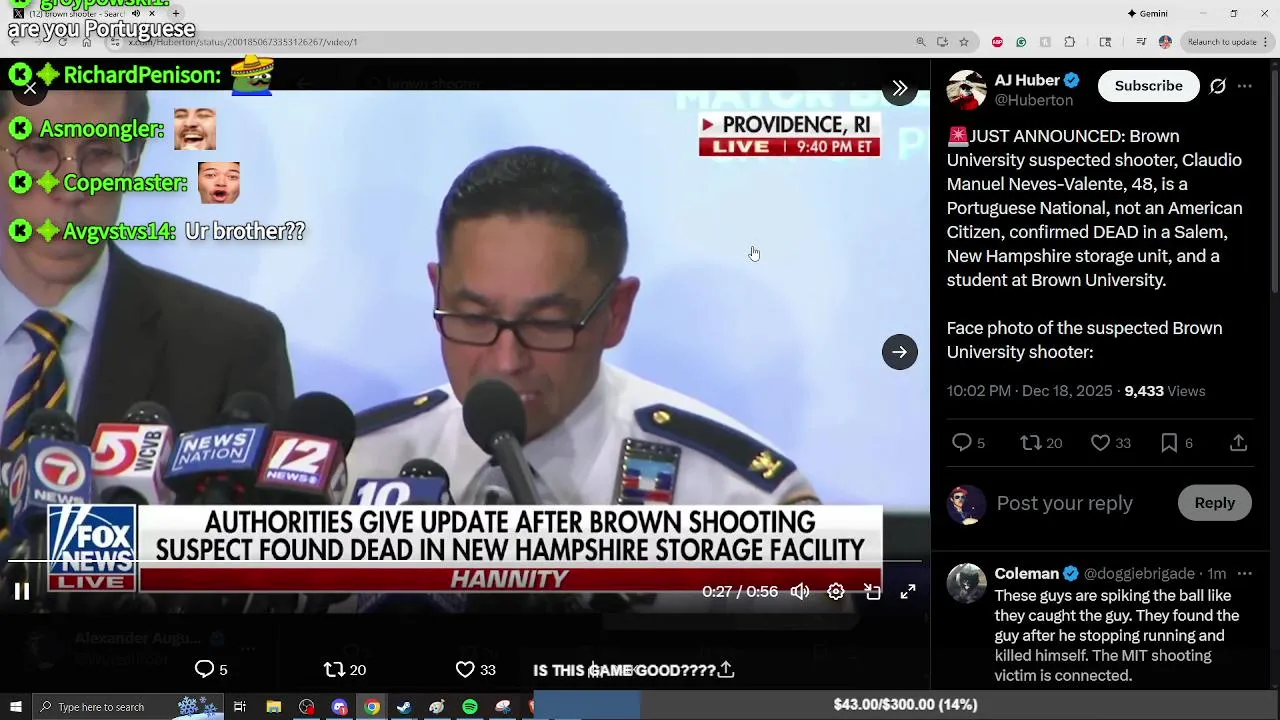The height and width of the screenshot is (720, 1280).
Task: Open Grok explain icon beside Subscribe
Action: click(x=1217, y=86)
